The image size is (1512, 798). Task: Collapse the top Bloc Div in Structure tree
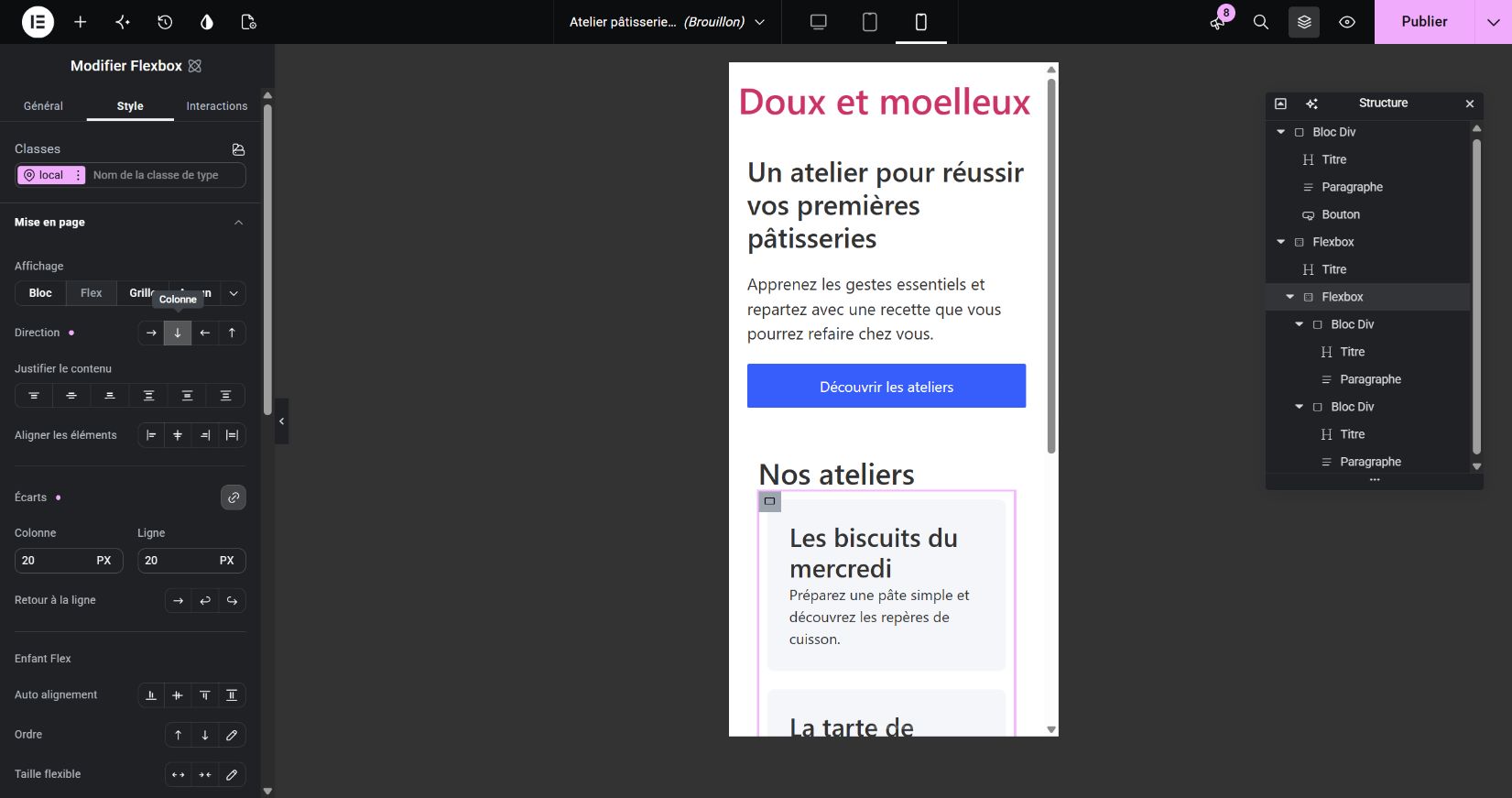1281,132
